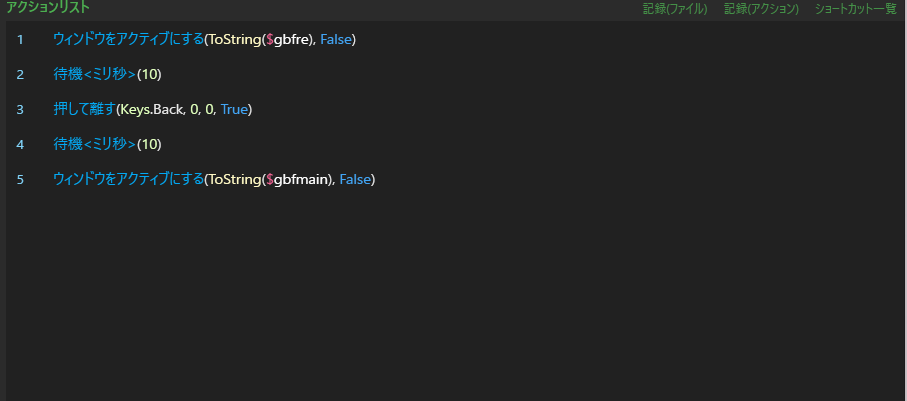Open the ショートカット一覧 link
This screenshot has height=401, width=907.
856,9
